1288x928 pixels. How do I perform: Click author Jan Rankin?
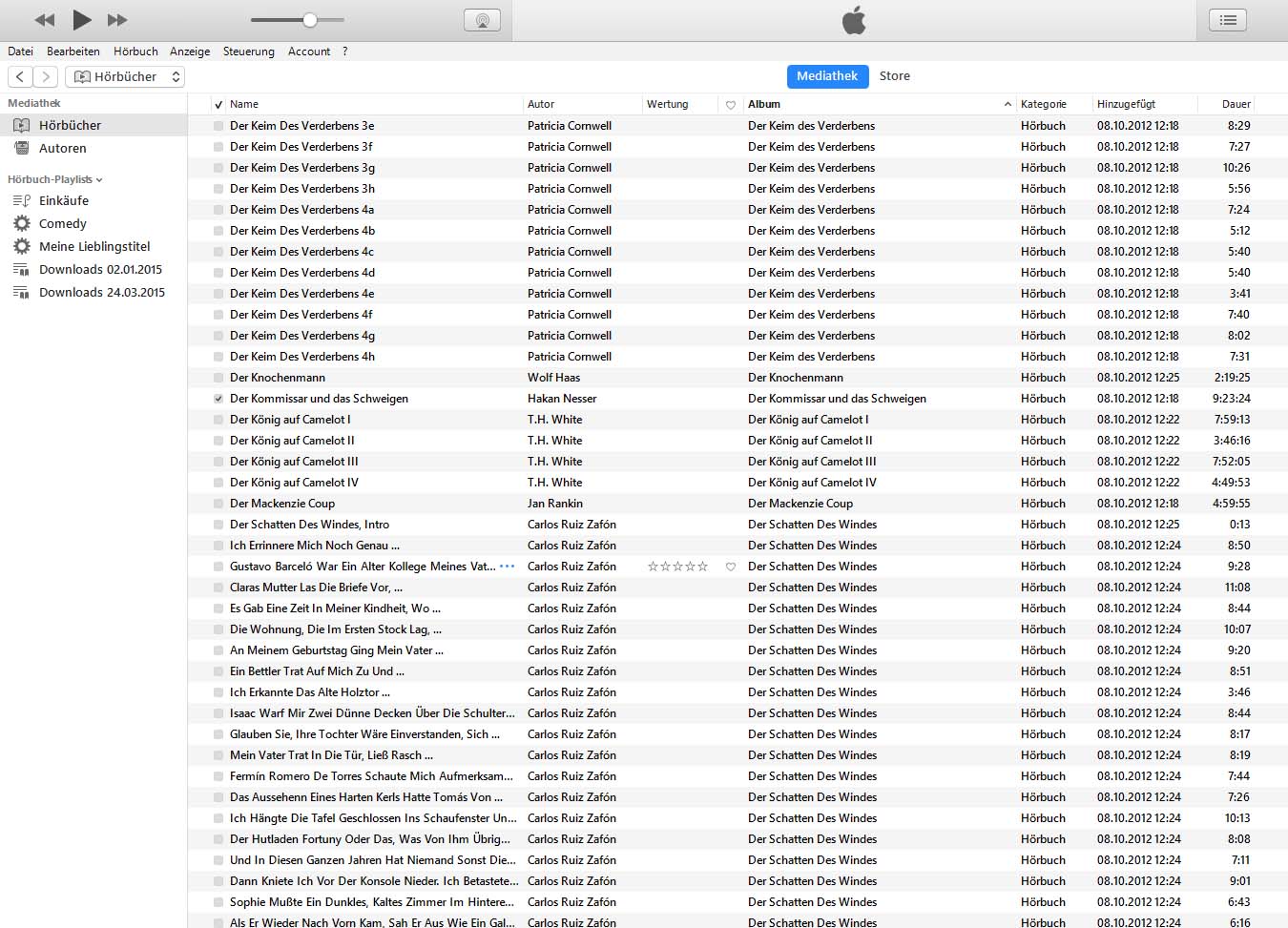pyautogui.click(x=555, y=504)
